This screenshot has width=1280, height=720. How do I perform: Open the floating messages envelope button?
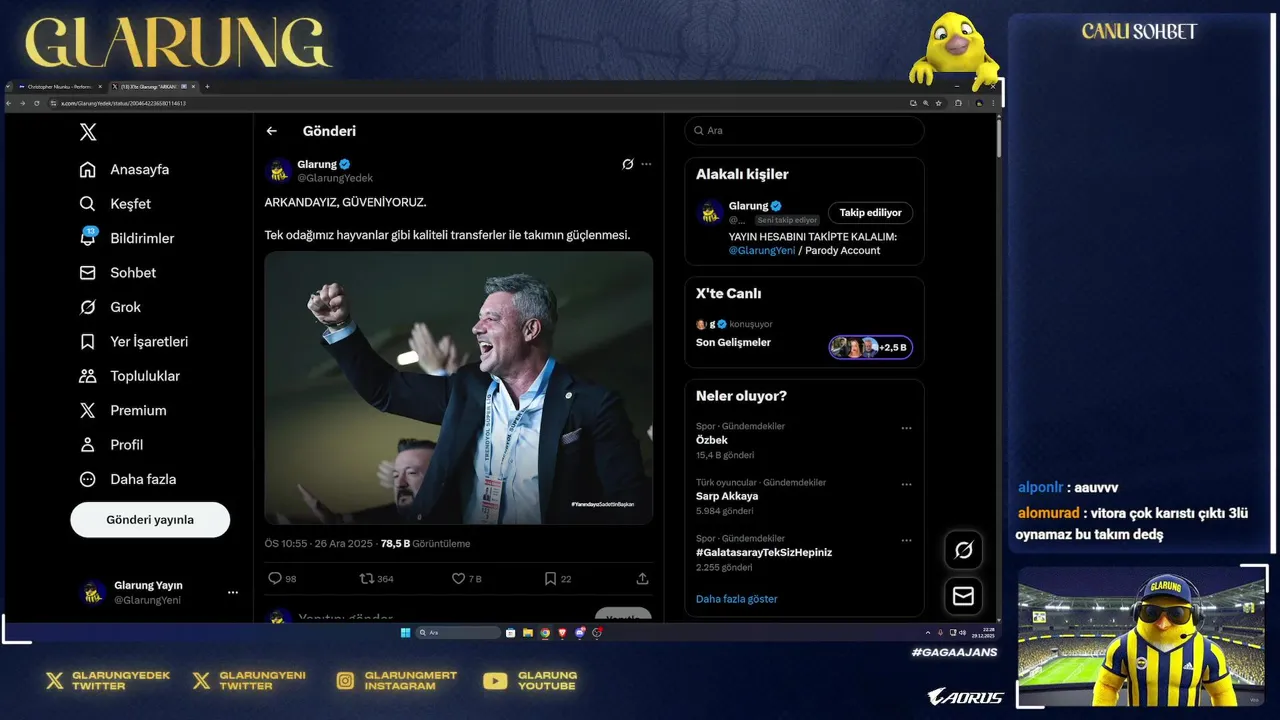964,596
